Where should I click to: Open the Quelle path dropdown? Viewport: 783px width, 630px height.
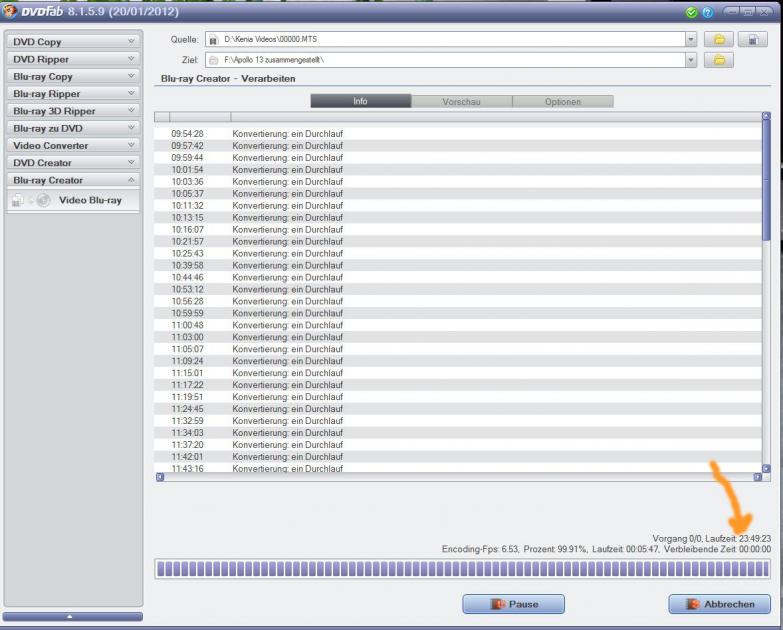click(x=691, y=39)
